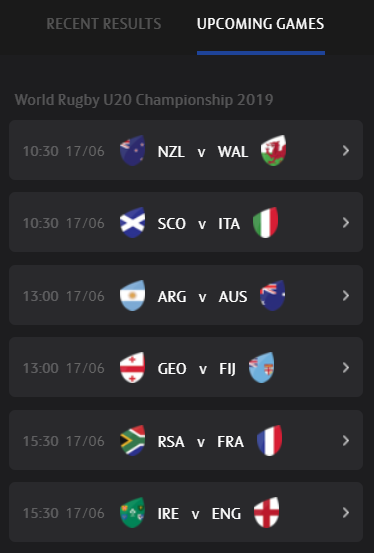The width and height of the screenshot is (374, 553).
Task: Select the France flag icon
Action: [270, 440]
